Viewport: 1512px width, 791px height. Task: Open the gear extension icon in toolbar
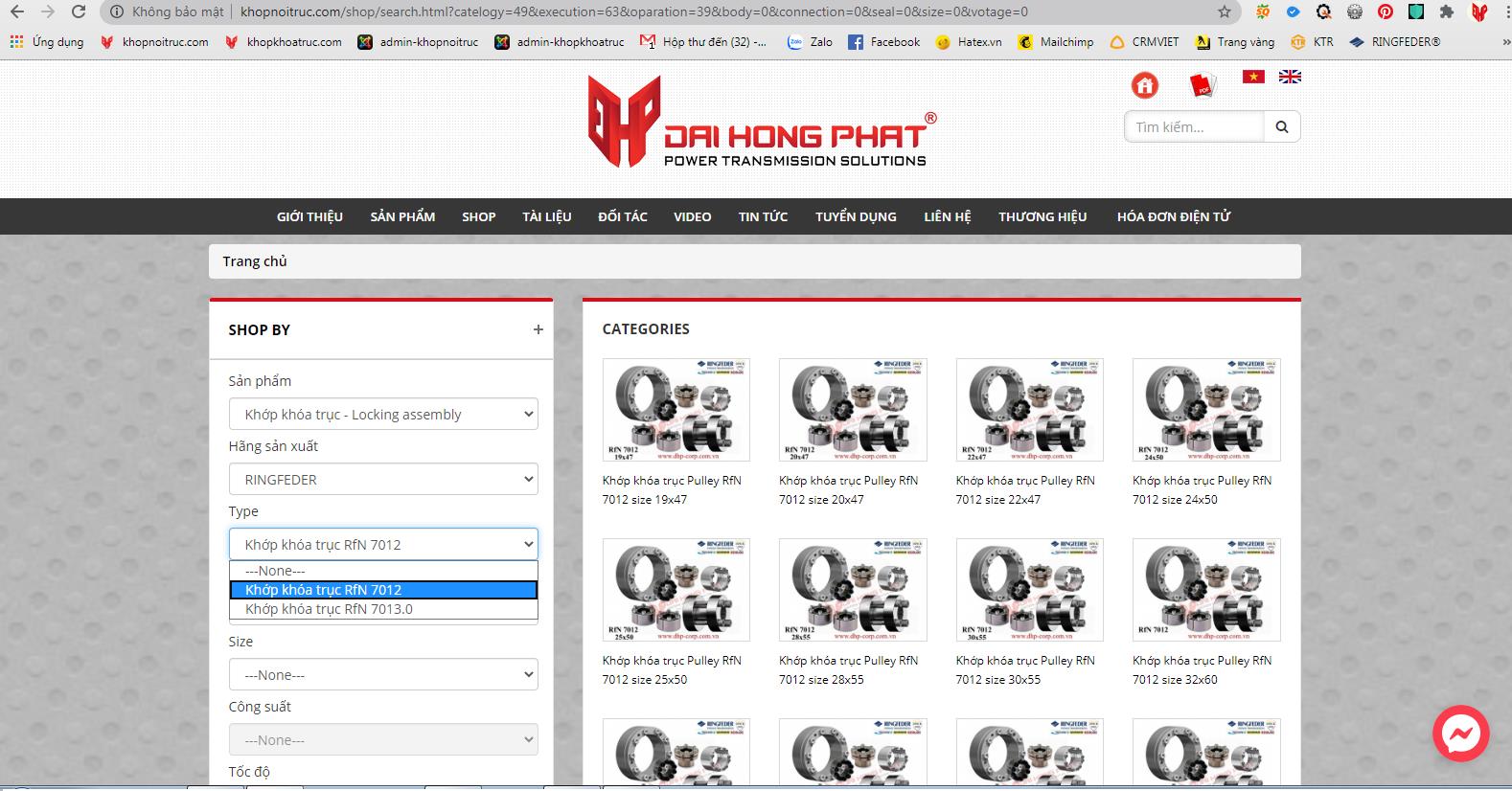(x=1355, y=11)
